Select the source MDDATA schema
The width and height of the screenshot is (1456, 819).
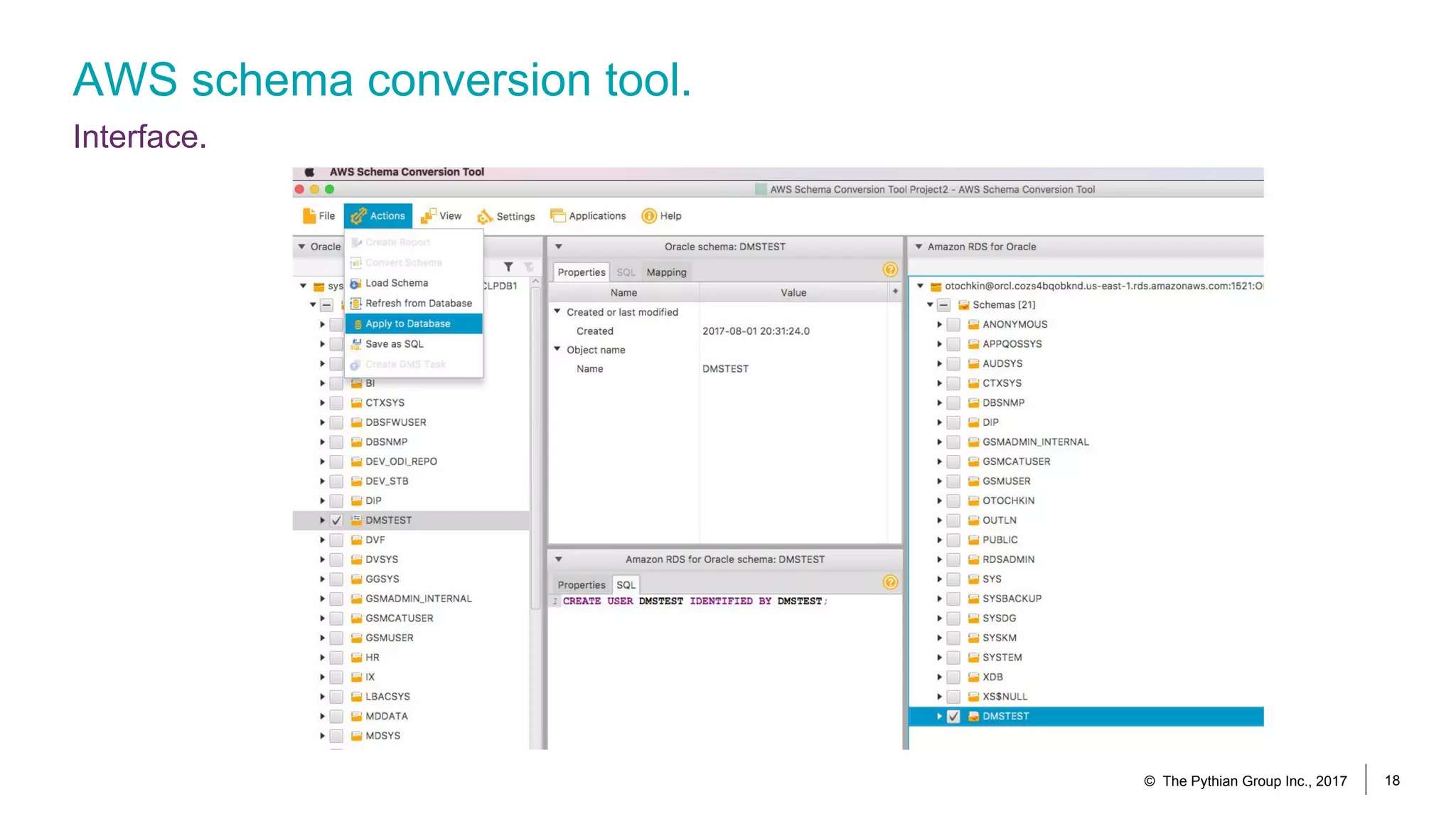[x=387, y=717]
